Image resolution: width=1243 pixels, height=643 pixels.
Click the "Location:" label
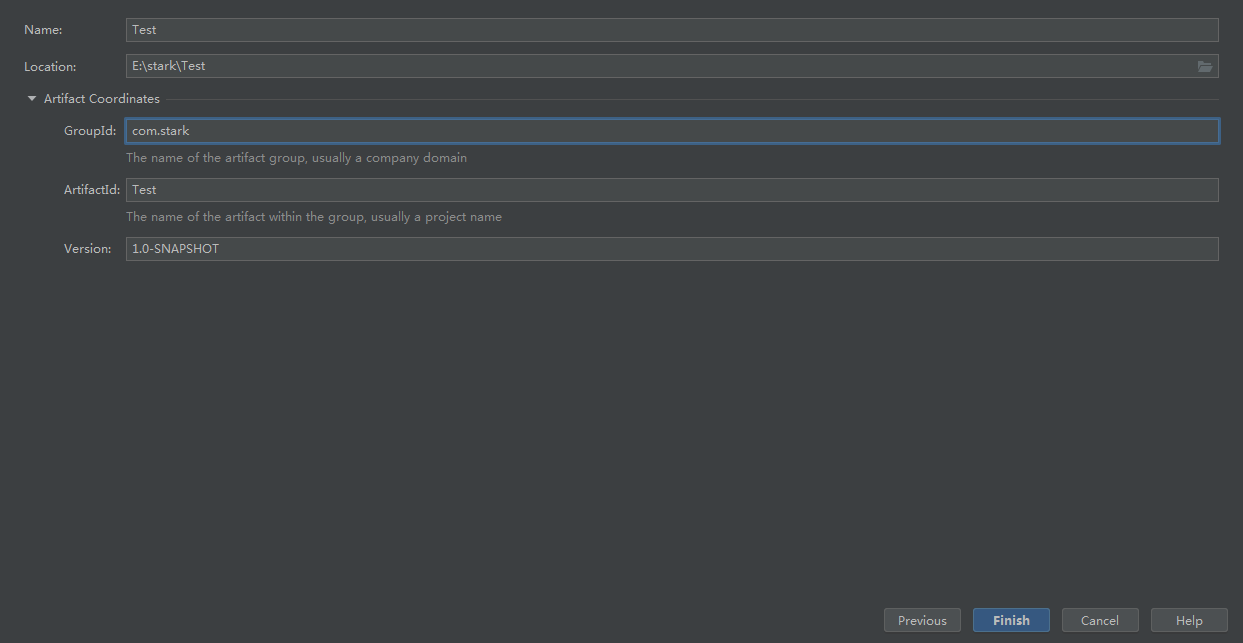tap(50, 67)
